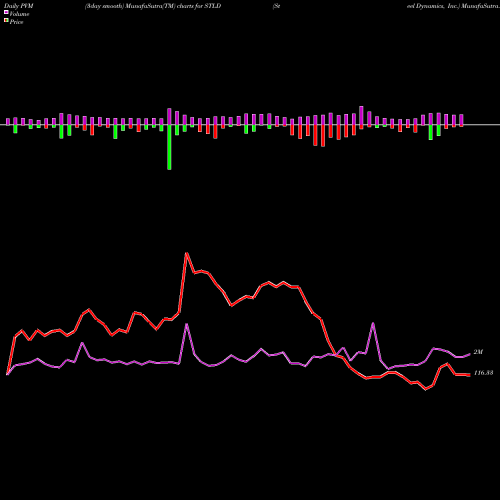Click the purple Volume legend swatch
Viewport: 500px width, 500px height.
coord(6,12)
